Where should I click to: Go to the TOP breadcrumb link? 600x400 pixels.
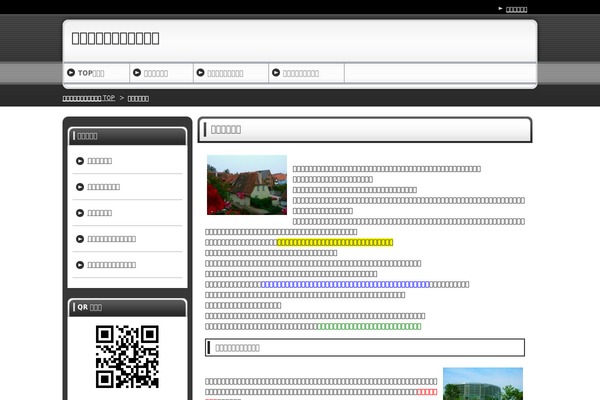point(89,98)
